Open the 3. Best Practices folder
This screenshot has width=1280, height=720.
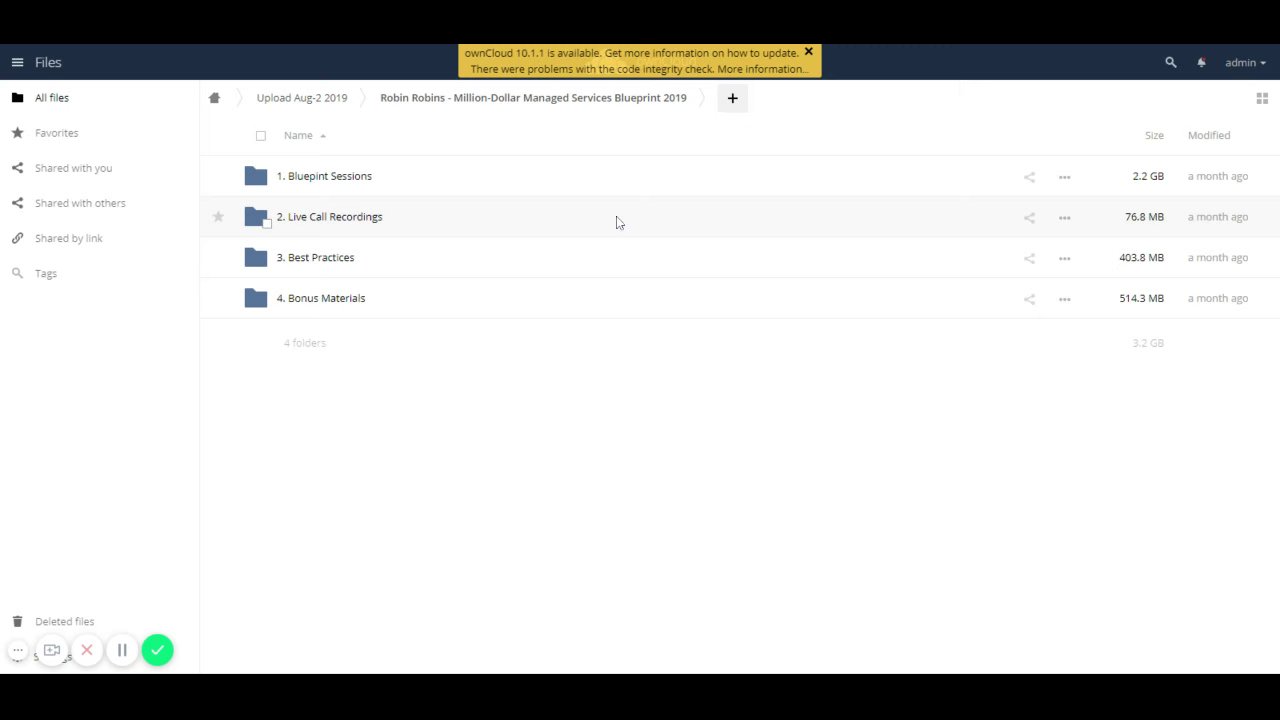click(x=315, y=258)
